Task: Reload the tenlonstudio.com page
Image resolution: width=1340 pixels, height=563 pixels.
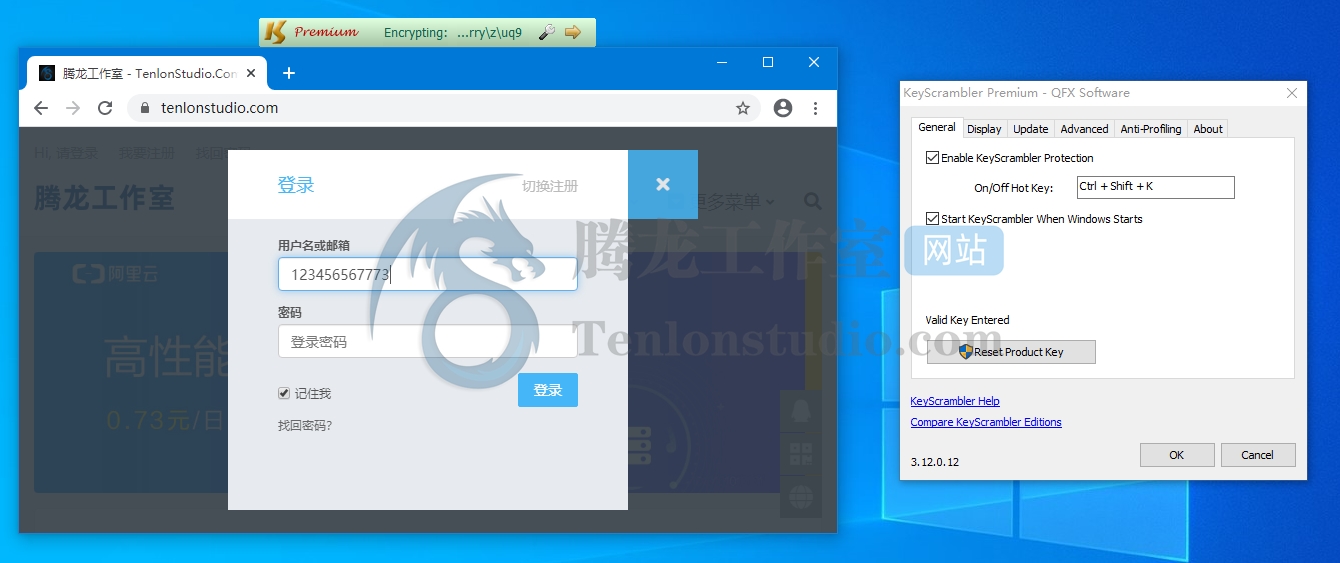Action: (x=105, y=108)
